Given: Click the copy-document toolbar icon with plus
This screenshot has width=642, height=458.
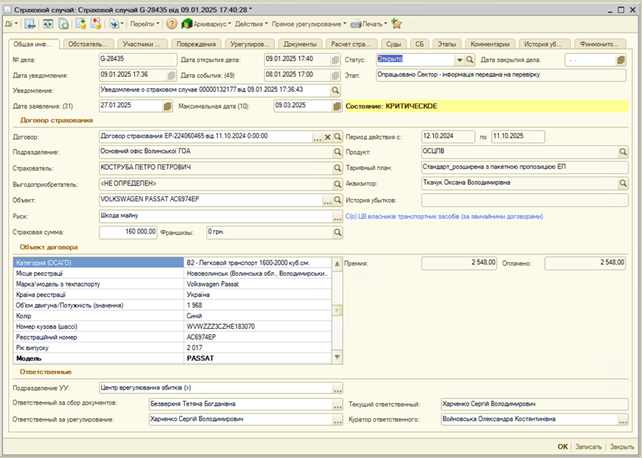Looking at the screenshot, I should tap(63, 24).
